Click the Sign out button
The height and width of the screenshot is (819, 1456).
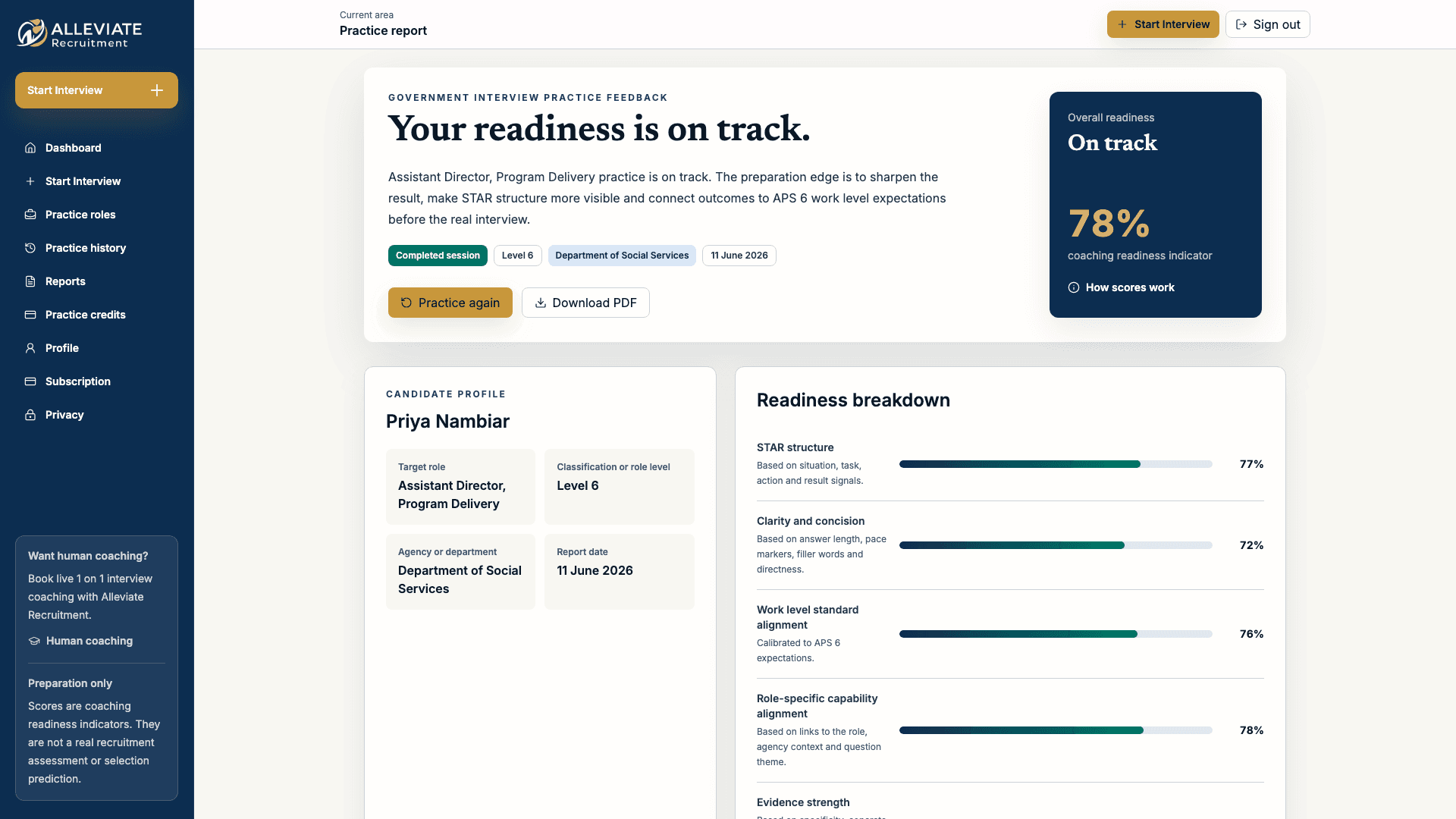(1267, 24)
